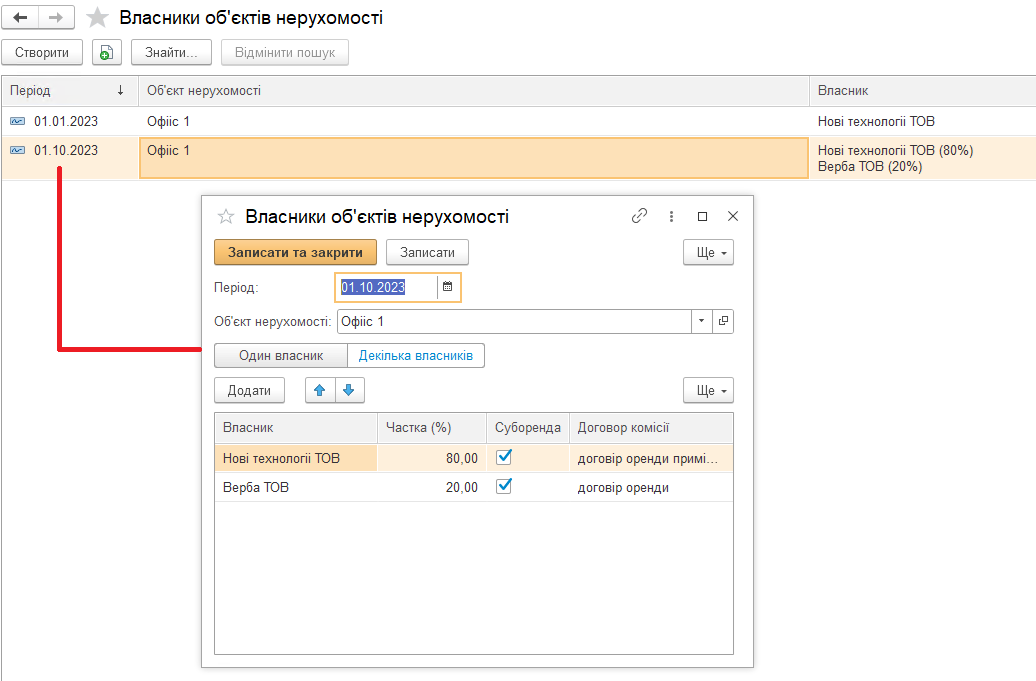This screenshot has height=681, width=1036.
Task: Open calendar picker for Період field
Action: 447,287
